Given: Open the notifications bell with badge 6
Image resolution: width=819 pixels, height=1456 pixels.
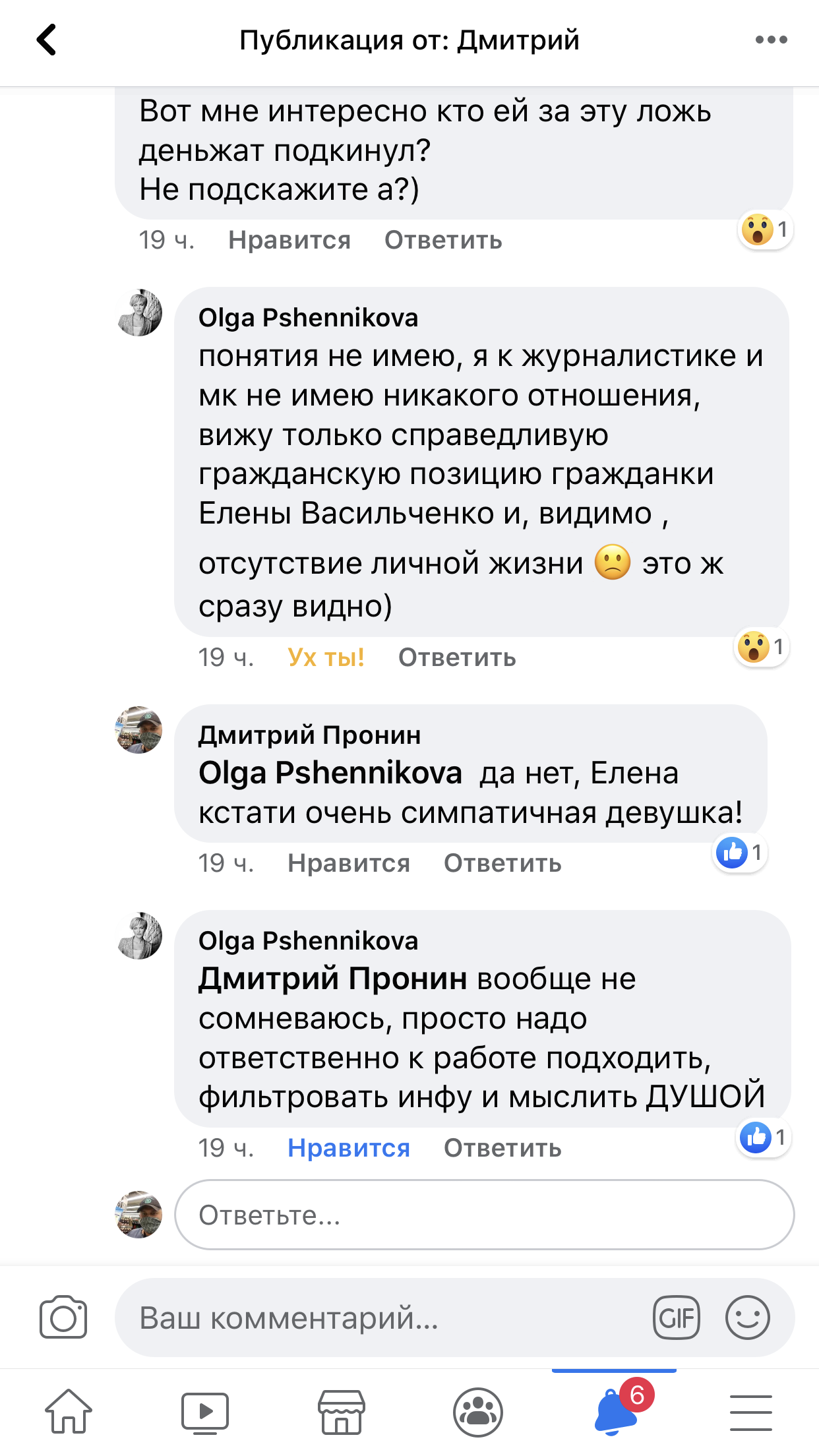Looking at the screenshot, I should pyautogui.click(x=617, y=1412).
